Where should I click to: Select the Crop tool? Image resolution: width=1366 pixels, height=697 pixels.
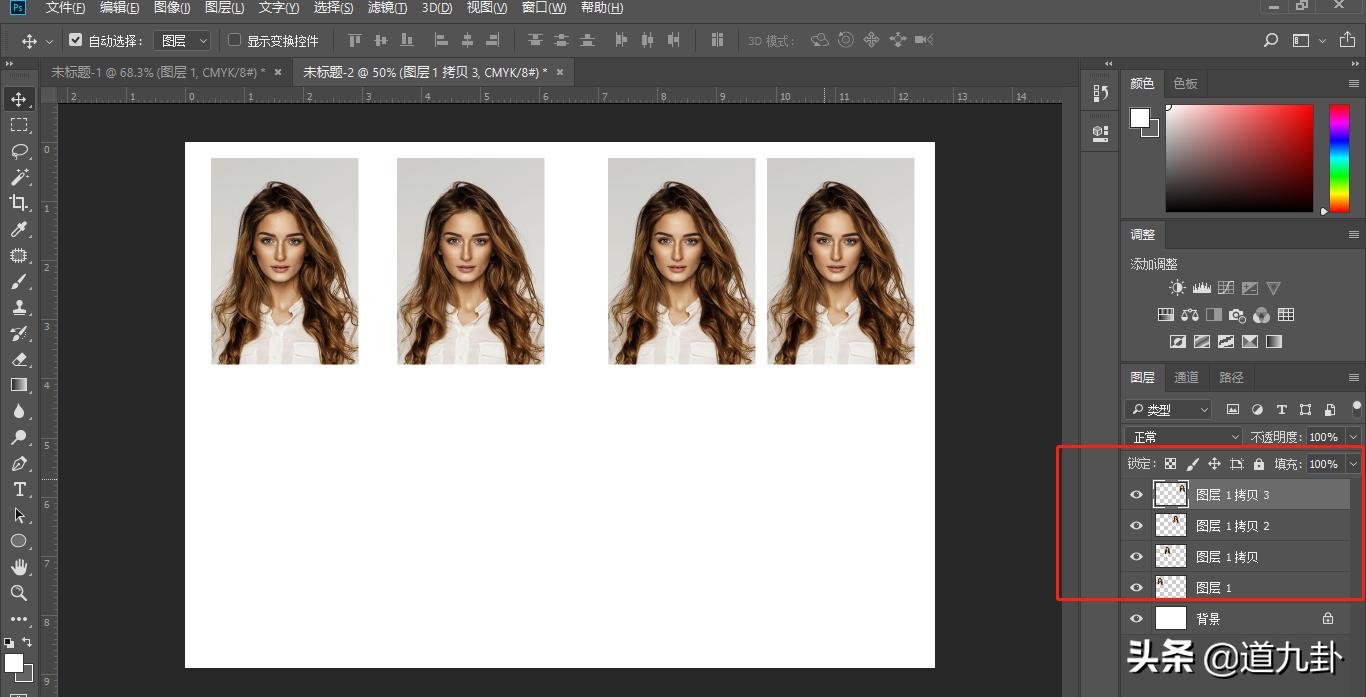tap(19, 203)
